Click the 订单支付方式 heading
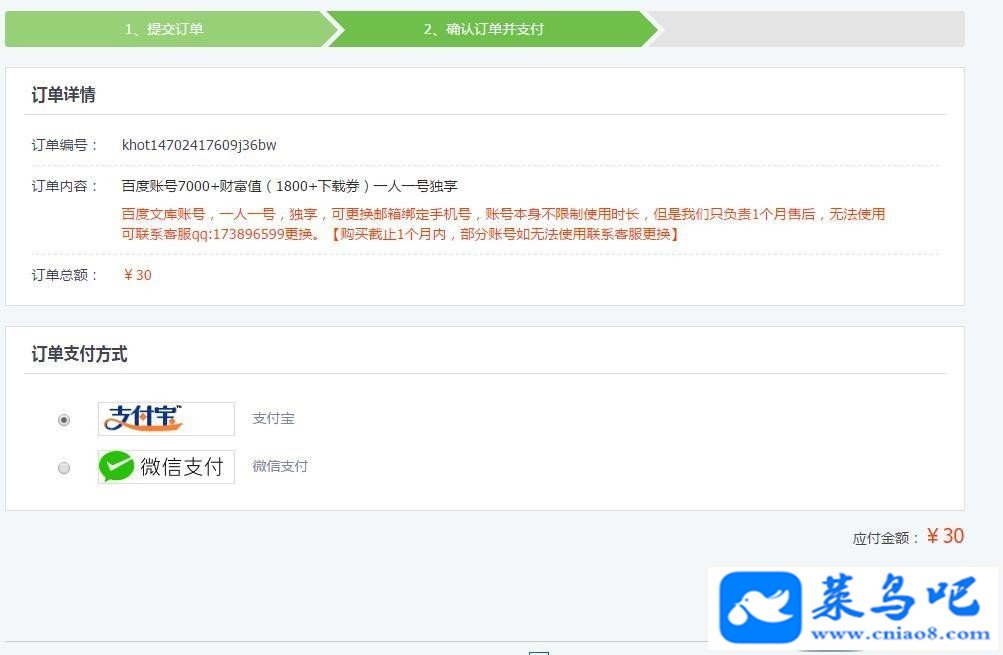The image size is (1003, 655). click(79, 354)
